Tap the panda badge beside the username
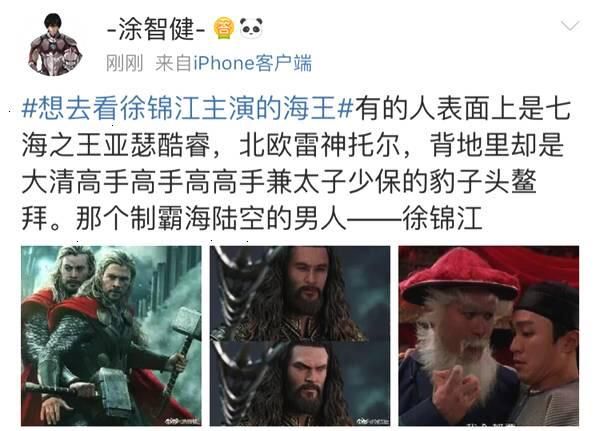Viewport: 600px width, 431px height. 251,28
